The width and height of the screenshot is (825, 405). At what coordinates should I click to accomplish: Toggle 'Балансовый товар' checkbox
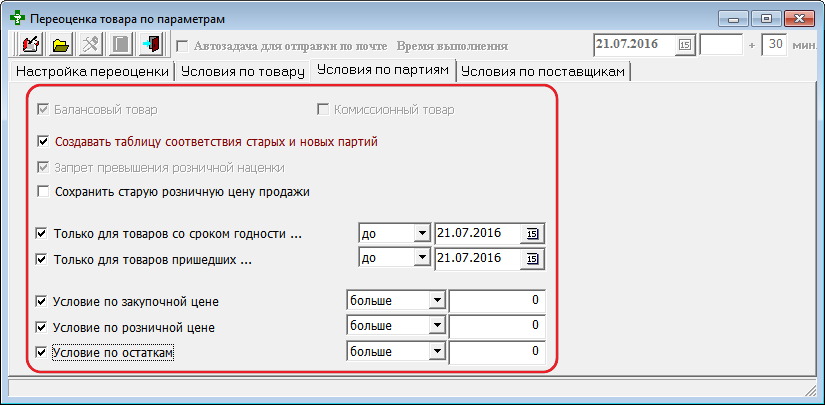click(x=43, y=110)
